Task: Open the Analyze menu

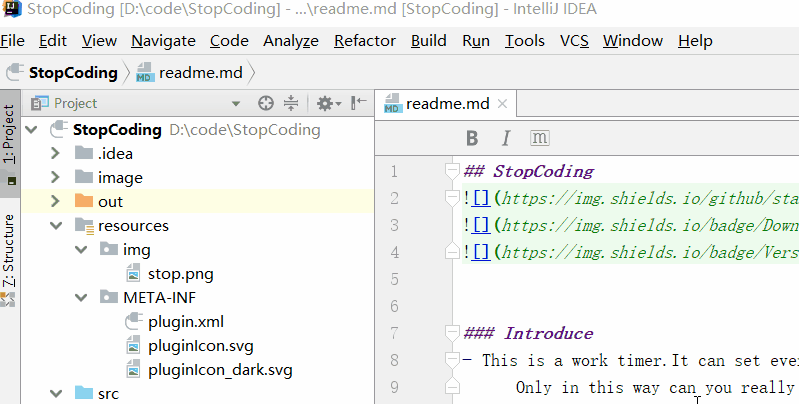Action: click(291, 41)
